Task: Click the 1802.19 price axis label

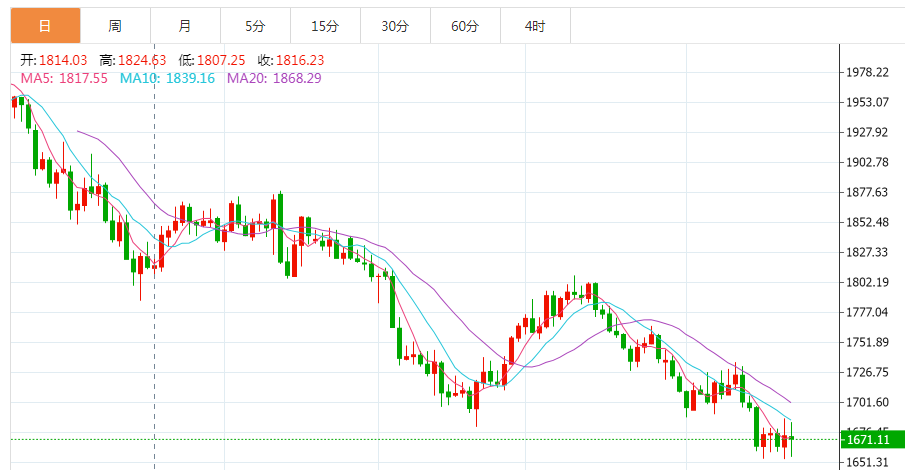Action: click(x=867, y=282)
